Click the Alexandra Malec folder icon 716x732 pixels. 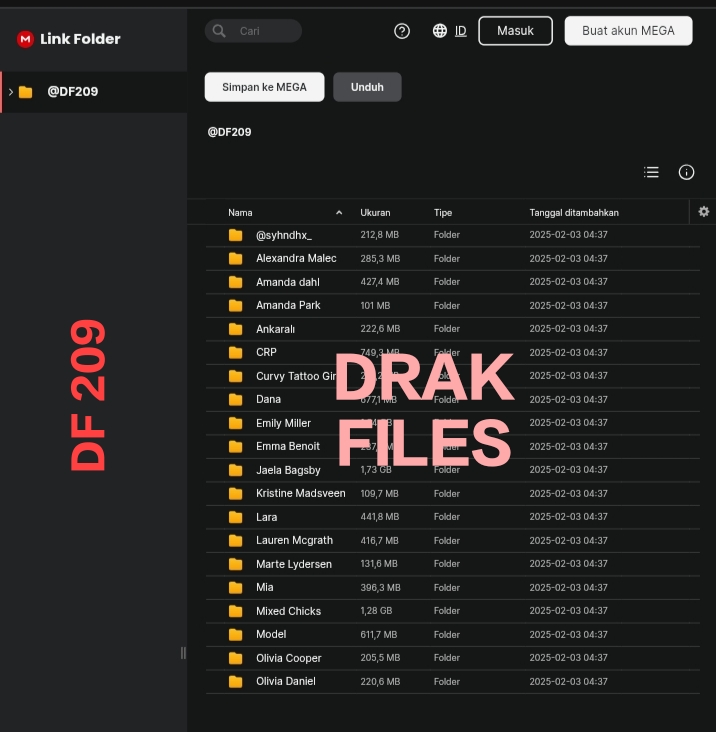click(x=236, y=259)
